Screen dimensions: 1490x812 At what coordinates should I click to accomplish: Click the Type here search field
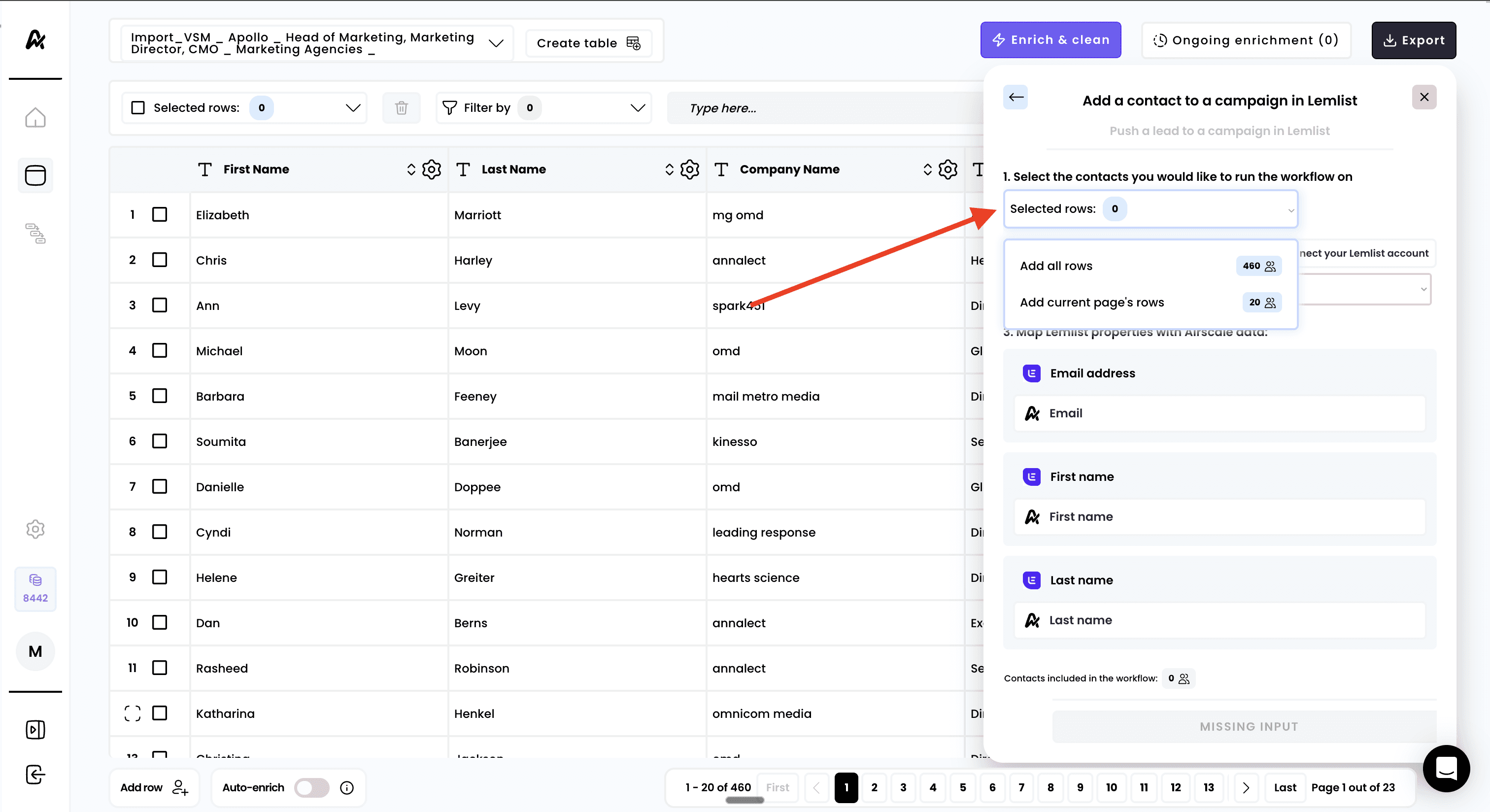[821, 108]
